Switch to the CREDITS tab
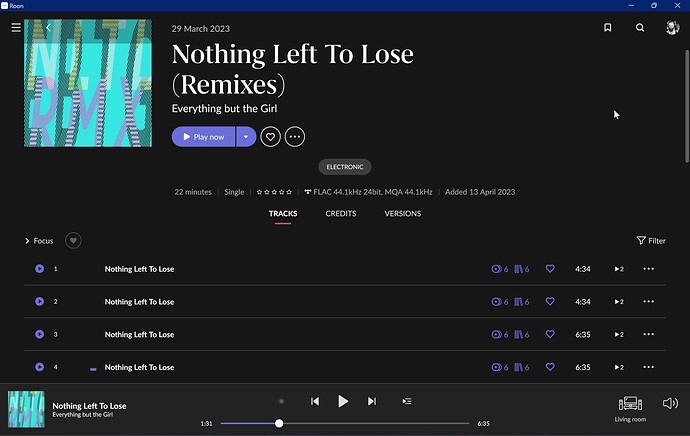Viewport: 690px width, 436px height. pos(341,213)
